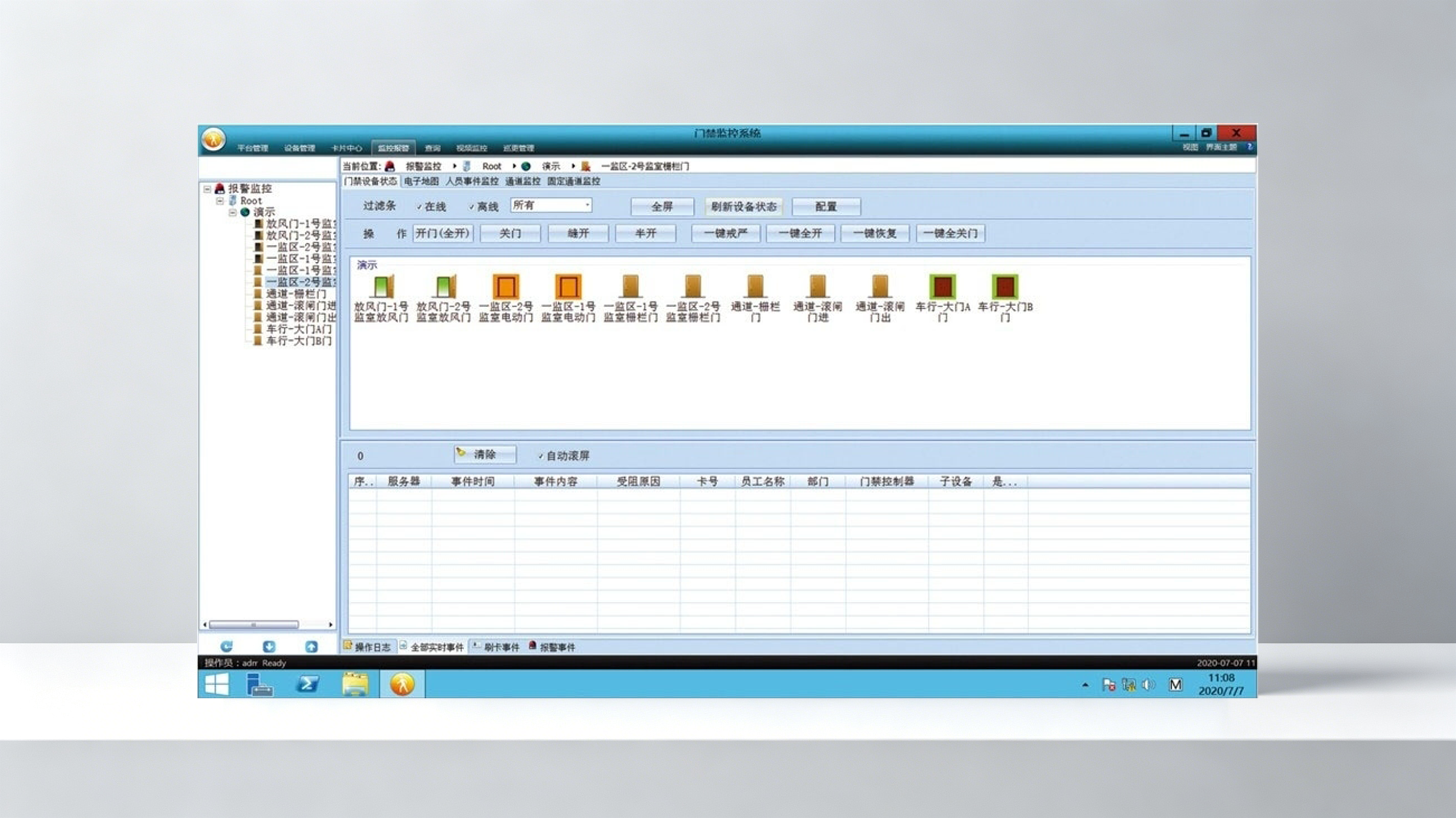Select the 通道-滚闸门出 door icon in device panel

(880, 286)
